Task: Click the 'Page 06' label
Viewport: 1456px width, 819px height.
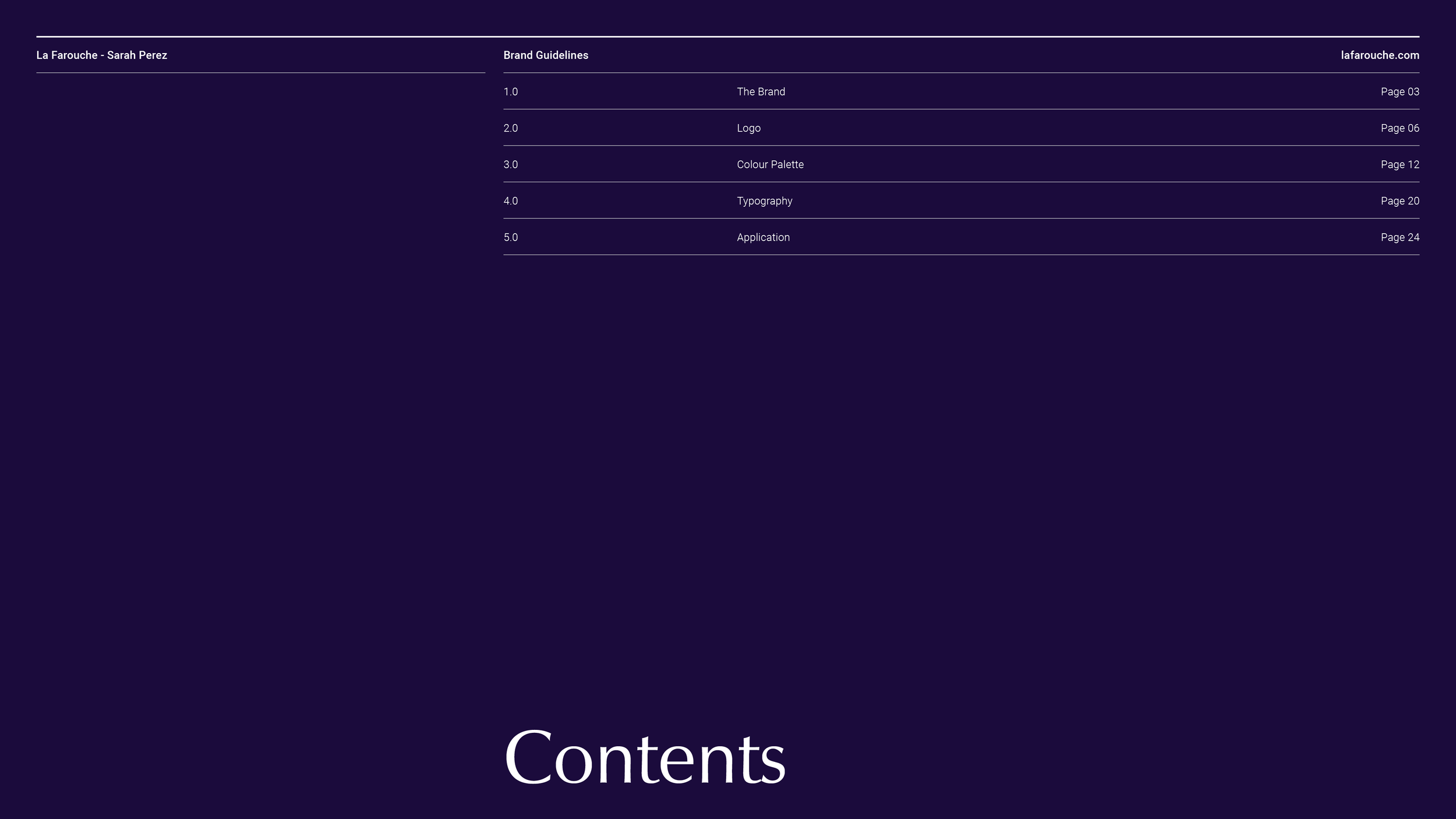Action: pos(1400,128)
